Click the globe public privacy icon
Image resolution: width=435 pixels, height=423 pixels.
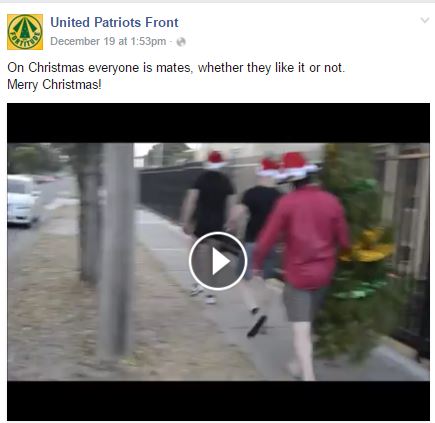(x=181, y=42)
